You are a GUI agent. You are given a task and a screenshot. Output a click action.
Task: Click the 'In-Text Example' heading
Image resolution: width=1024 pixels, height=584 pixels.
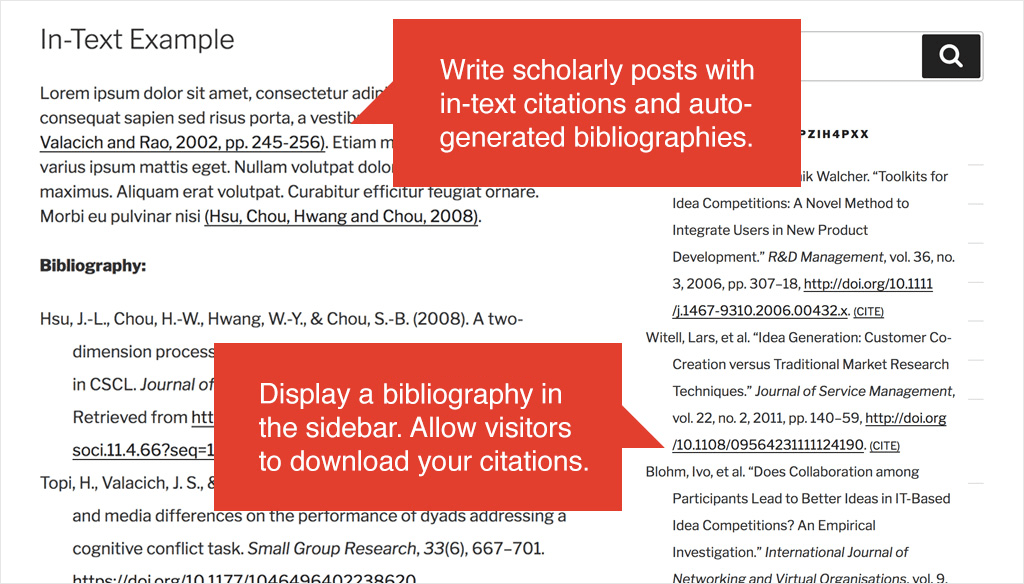[137, 40]
